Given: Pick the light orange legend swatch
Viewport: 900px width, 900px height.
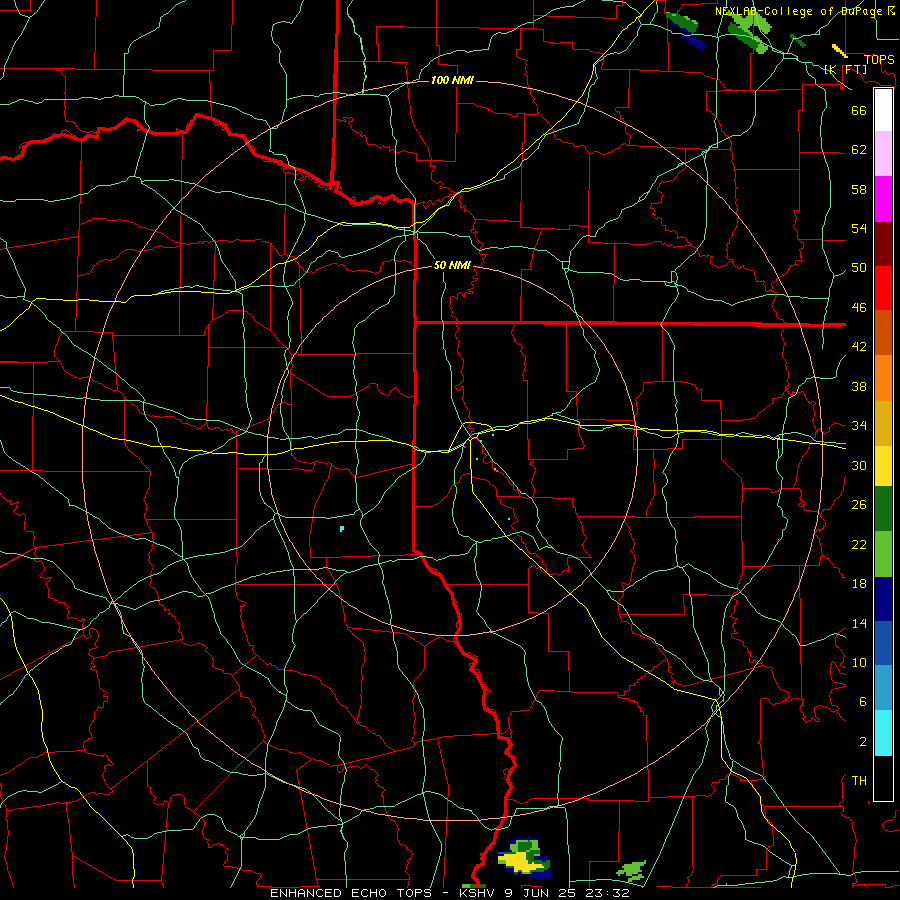Looking at the screenshot, I should (x=883, y=378).
